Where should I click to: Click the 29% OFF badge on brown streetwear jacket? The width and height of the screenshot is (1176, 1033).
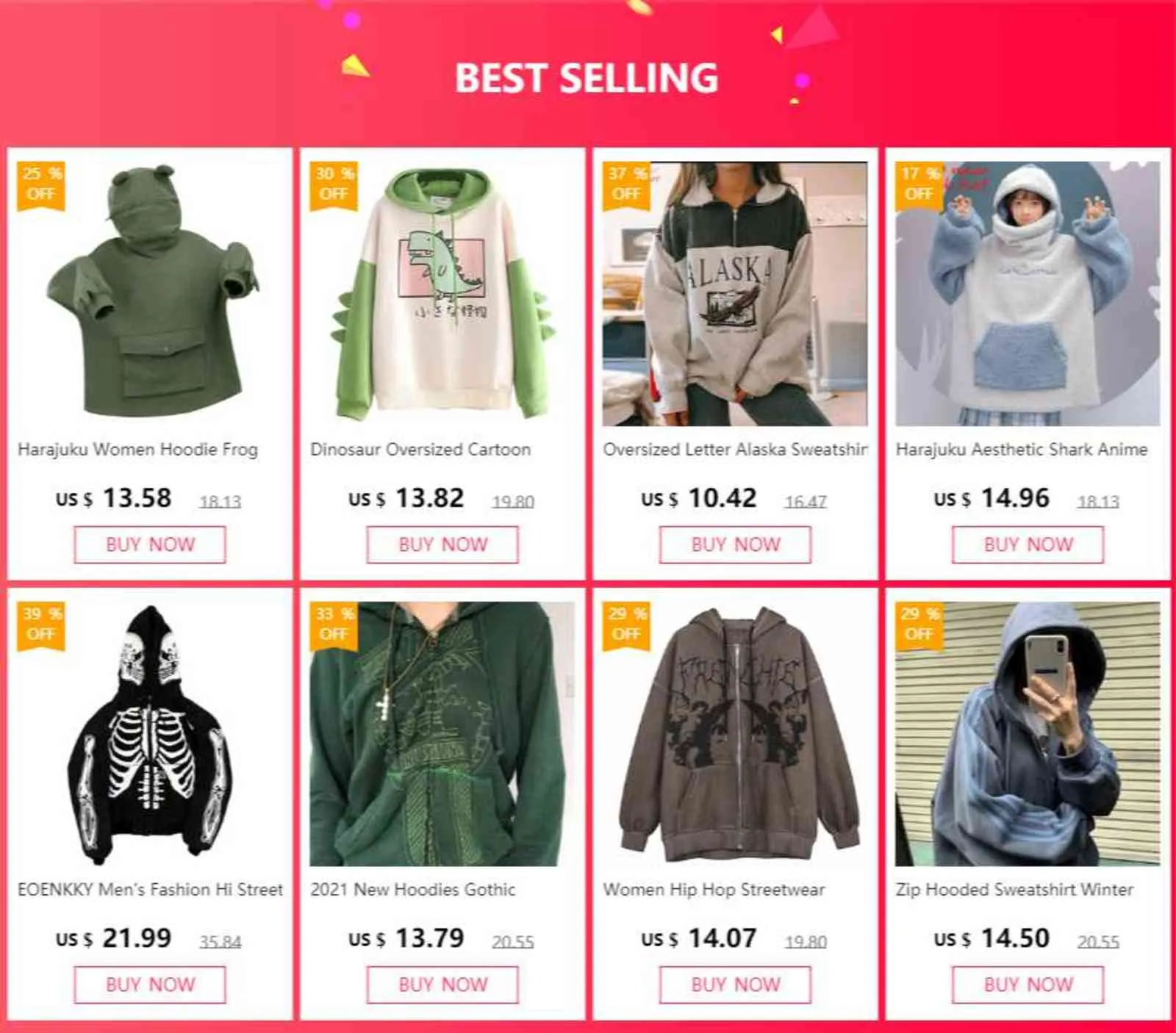point(626,625)
